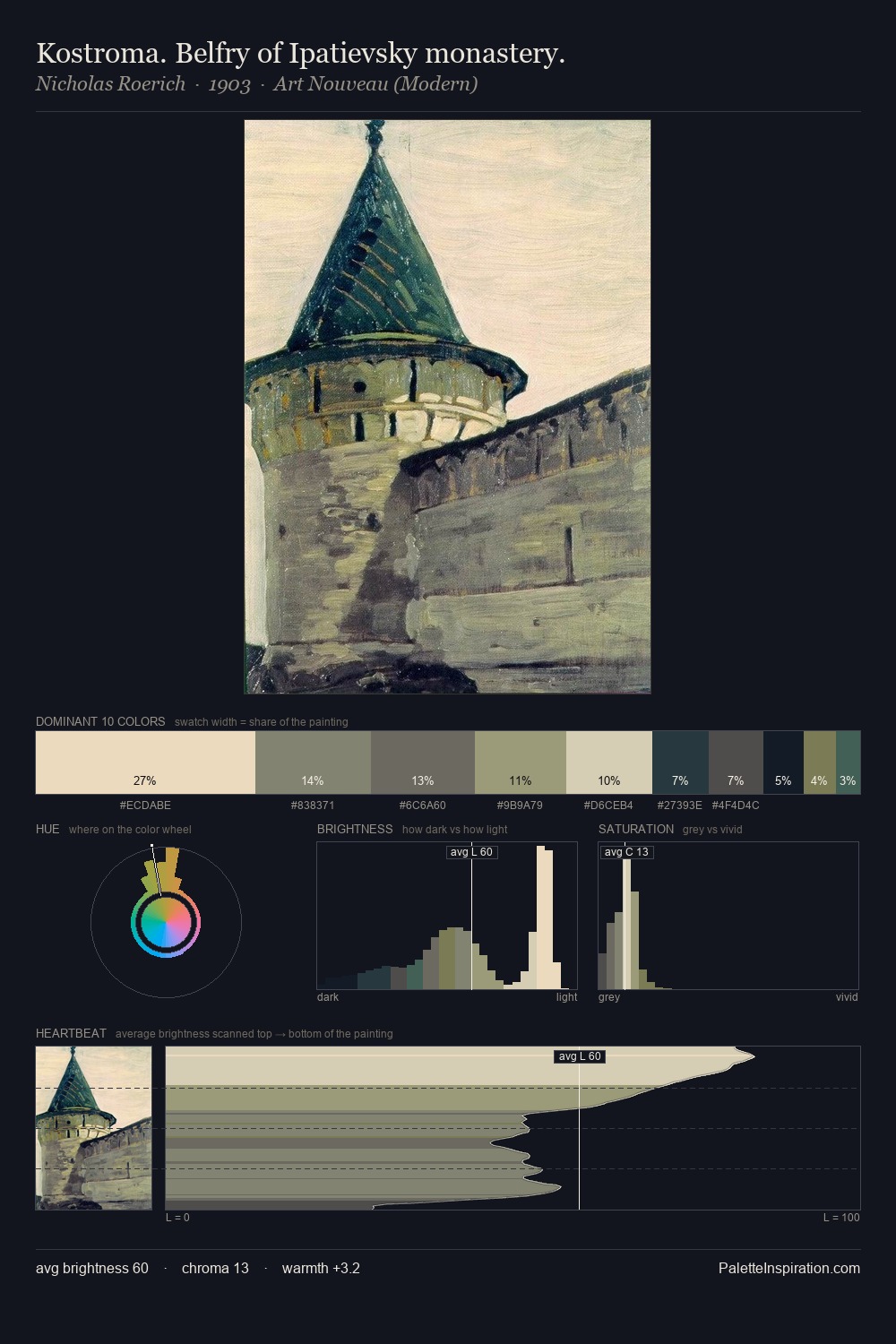Click 'grey vs vivid' caption
Viewport: 896px width, 1344px height.
pyautogui.click(x=712, y=830)
